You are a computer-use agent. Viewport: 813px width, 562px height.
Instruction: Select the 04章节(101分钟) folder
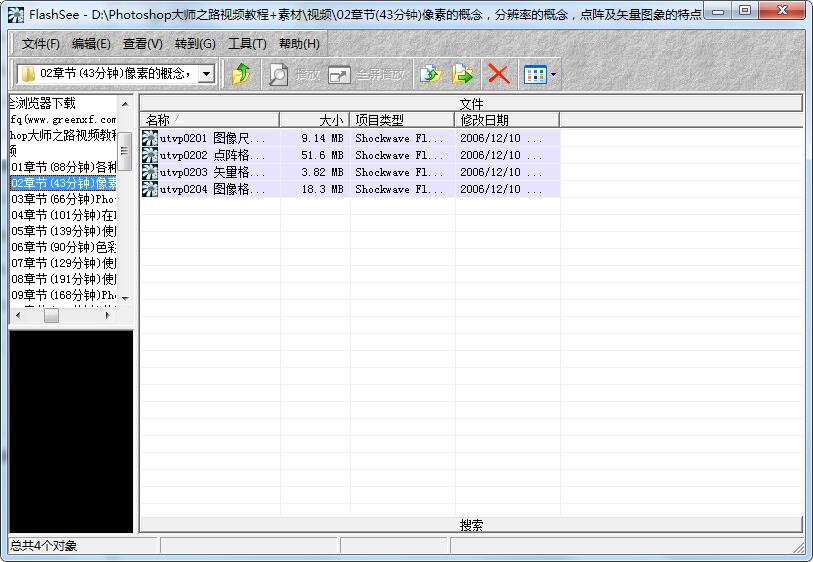(x=64, y=215)
